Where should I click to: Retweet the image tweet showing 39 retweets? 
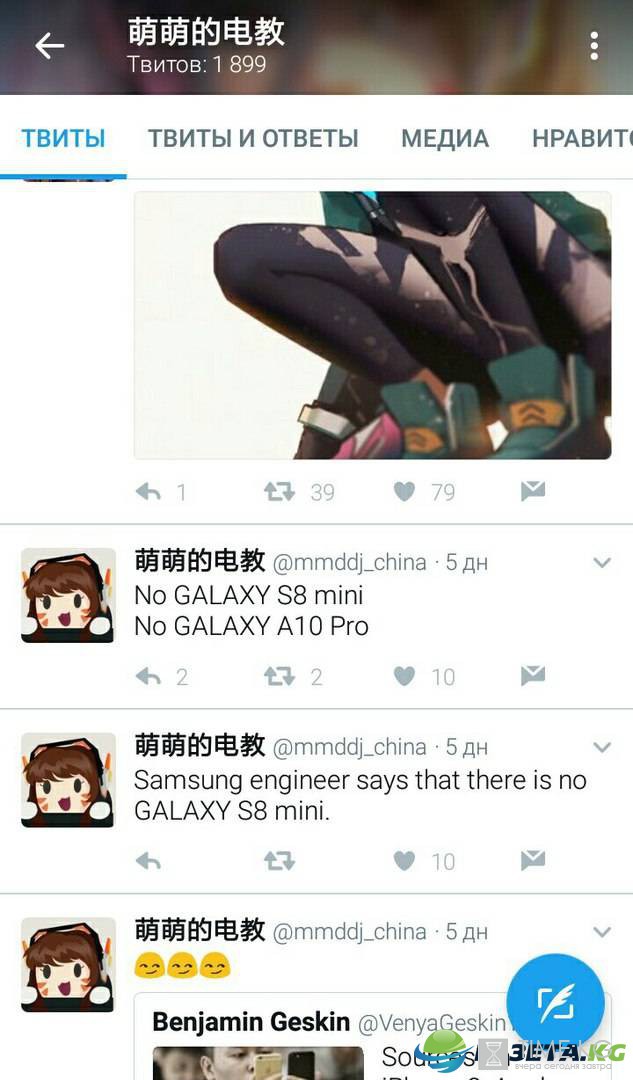point(279,491)
